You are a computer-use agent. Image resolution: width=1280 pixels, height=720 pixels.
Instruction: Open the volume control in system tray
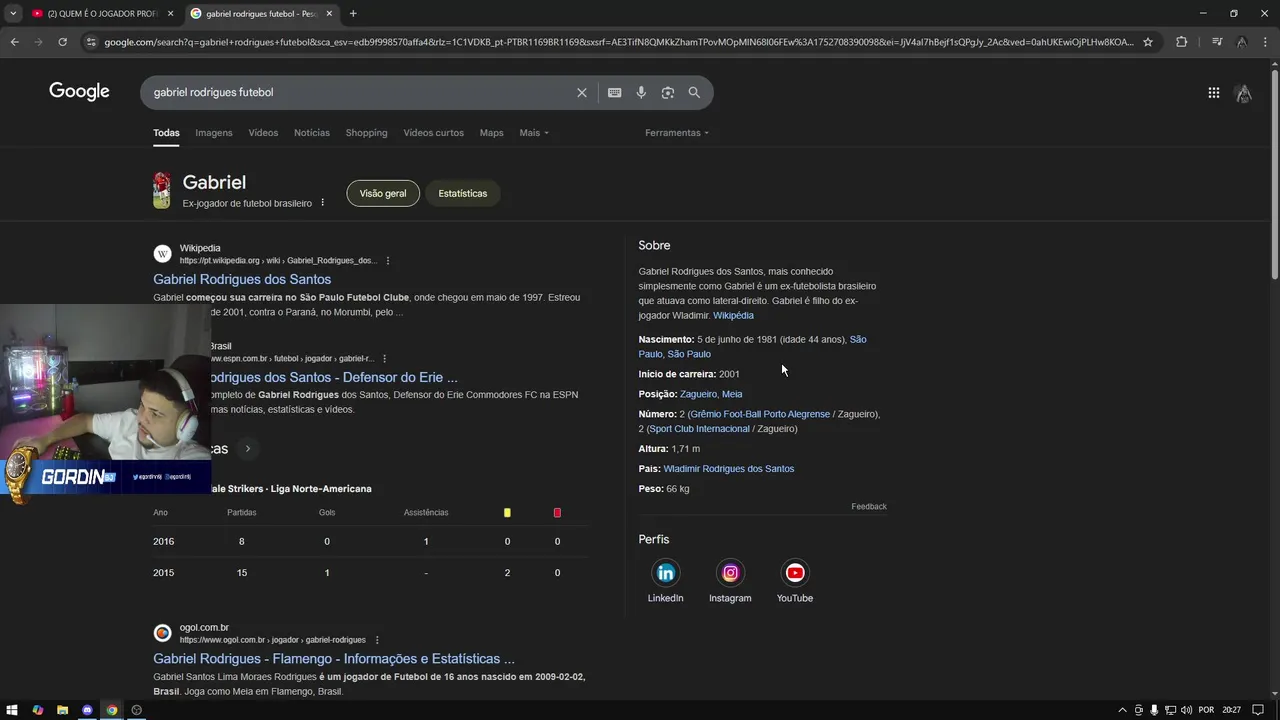click(1186, 710)
